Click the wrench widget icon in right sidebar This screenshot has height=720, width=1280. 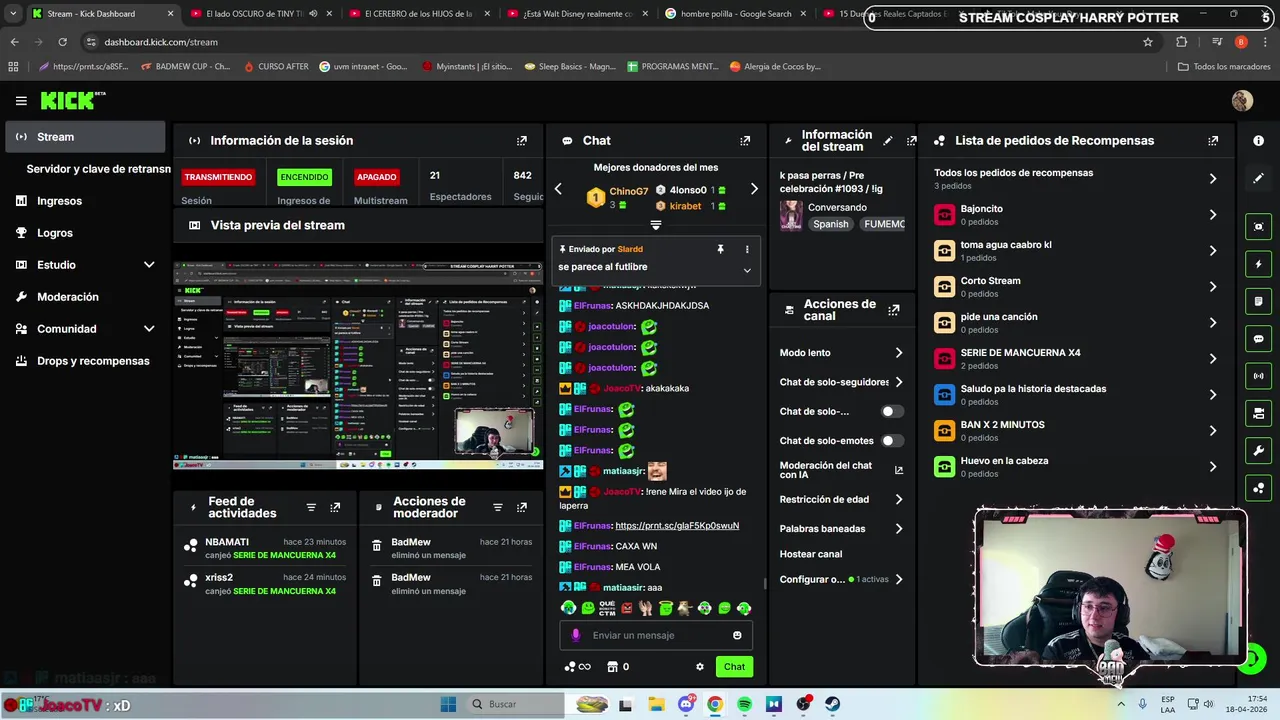pyautogui.click(x=1258, y=451)
